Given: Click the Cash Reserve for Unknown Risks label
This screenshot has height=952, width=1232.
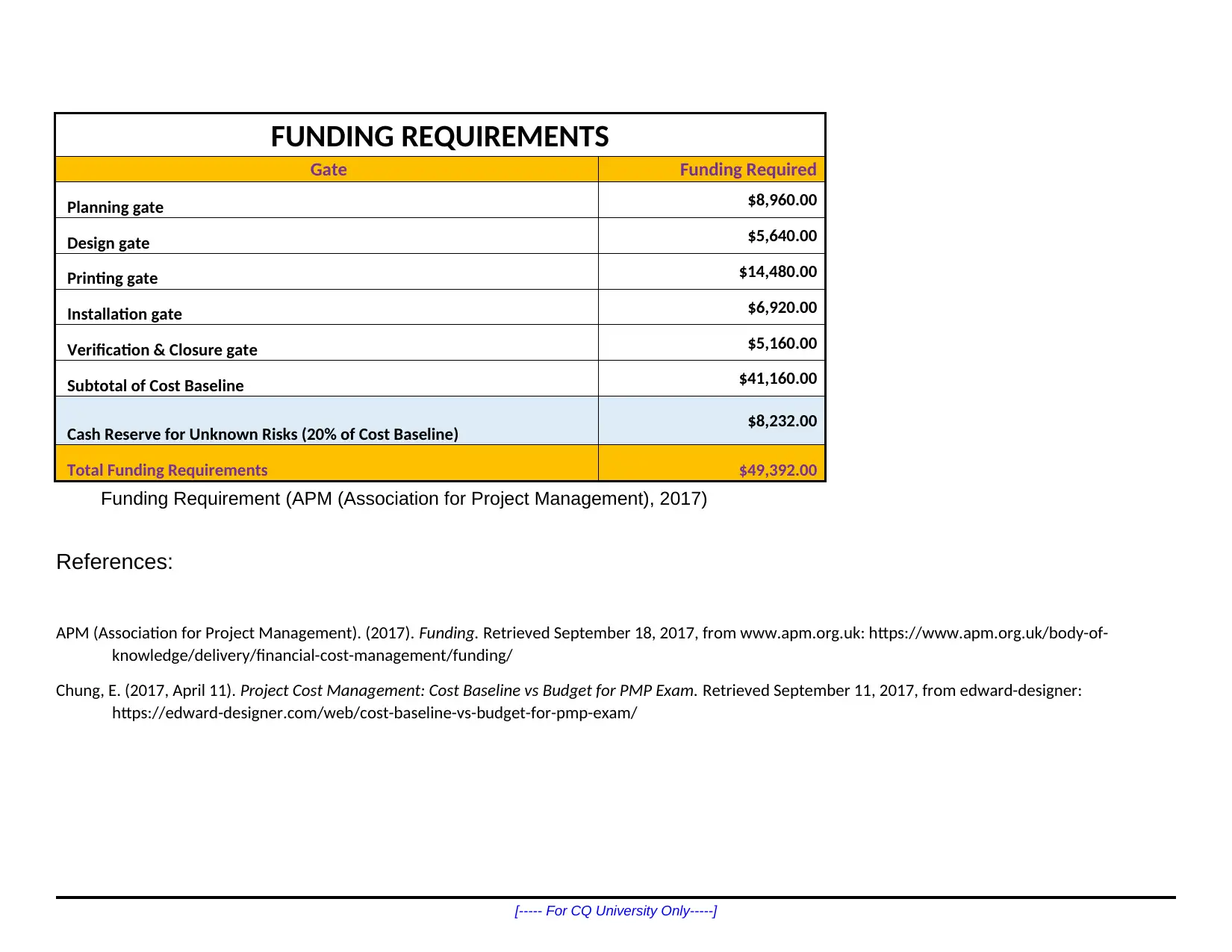Looking at the screenshot, I should (263, 435).
